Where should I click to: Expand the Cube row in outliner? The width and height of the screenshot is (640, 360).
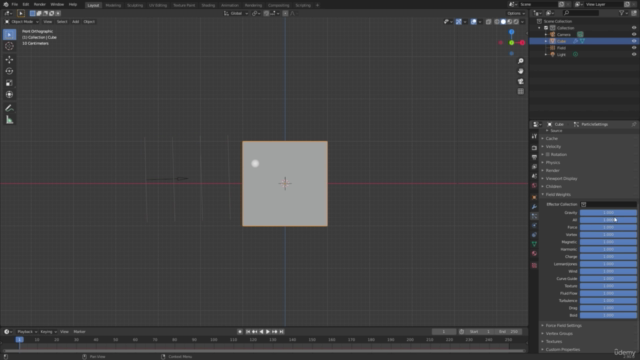pos(546,41)
